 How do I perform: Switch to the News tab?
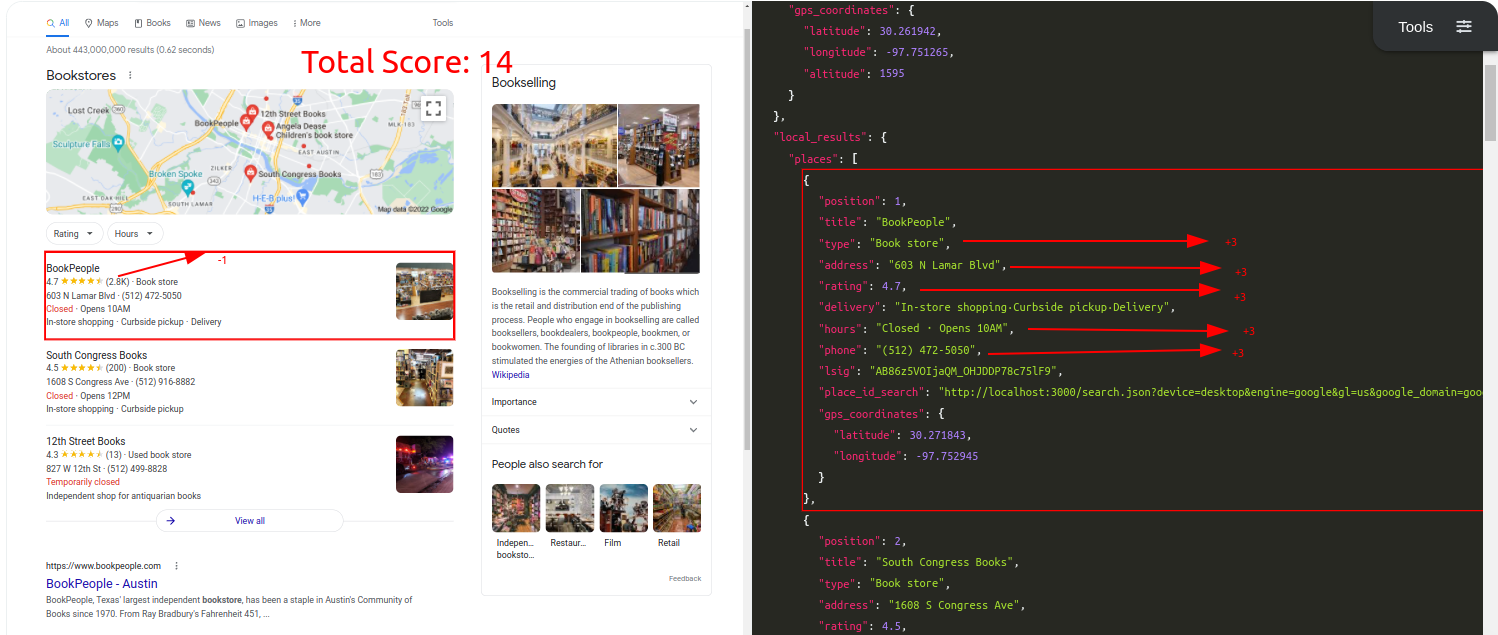pos(203,23)
